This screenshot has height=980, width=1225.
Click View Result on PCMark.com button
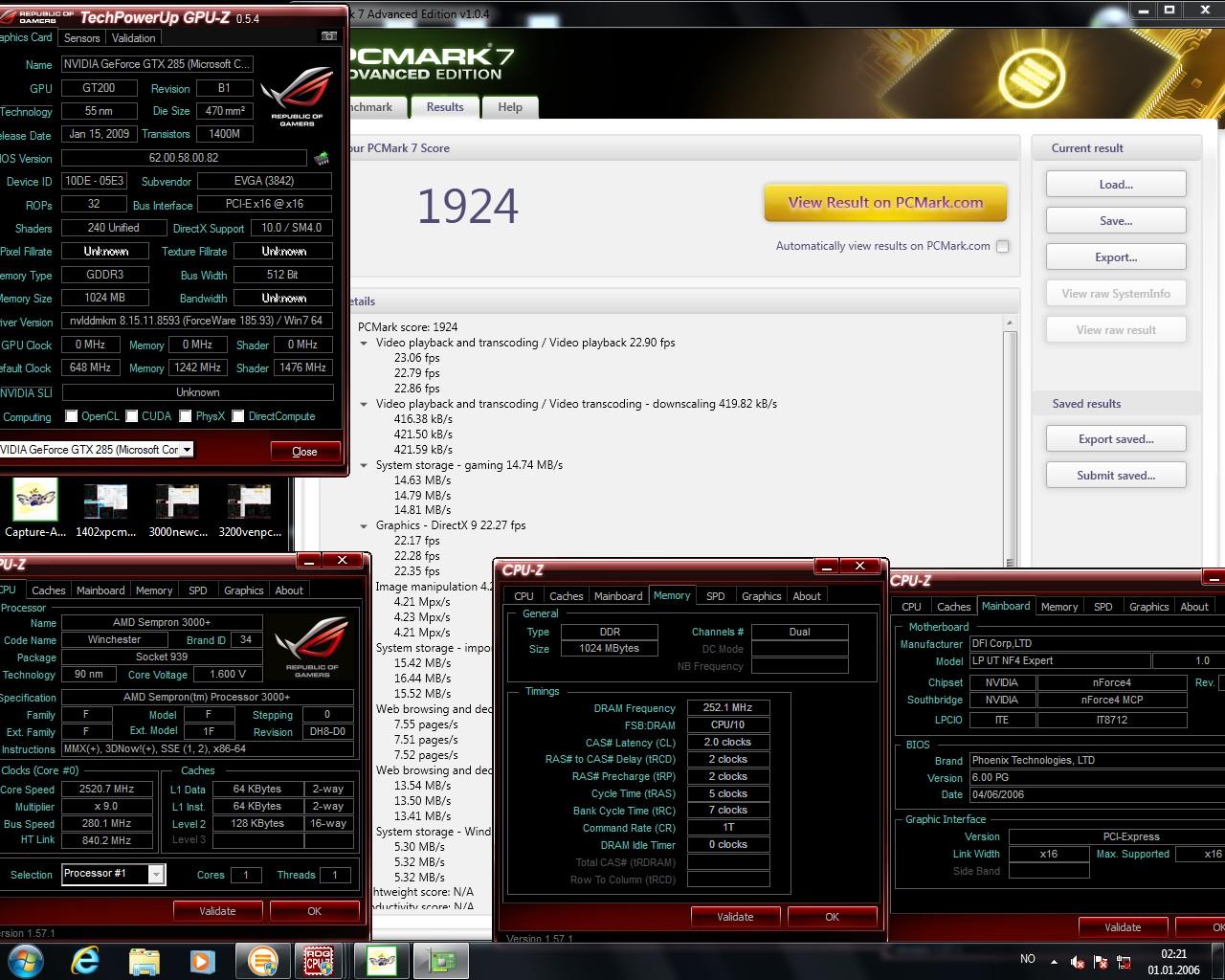(x=885, y=203)
